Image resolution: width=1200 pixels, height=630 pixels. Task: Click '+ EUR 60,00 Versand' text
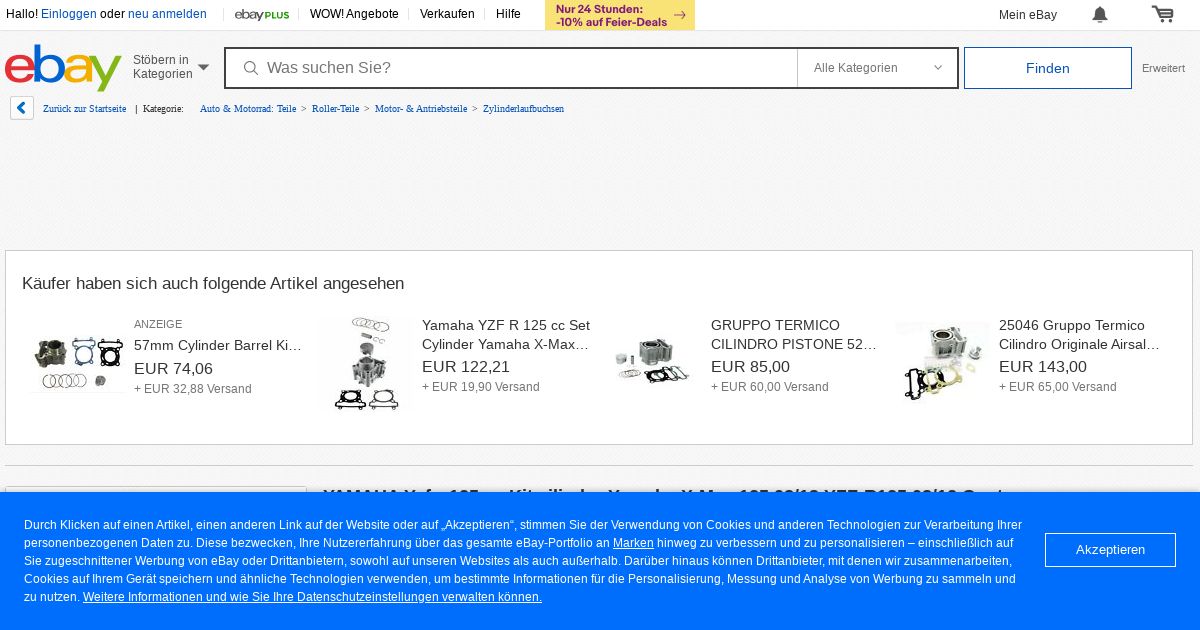click(x=770, y=387)
